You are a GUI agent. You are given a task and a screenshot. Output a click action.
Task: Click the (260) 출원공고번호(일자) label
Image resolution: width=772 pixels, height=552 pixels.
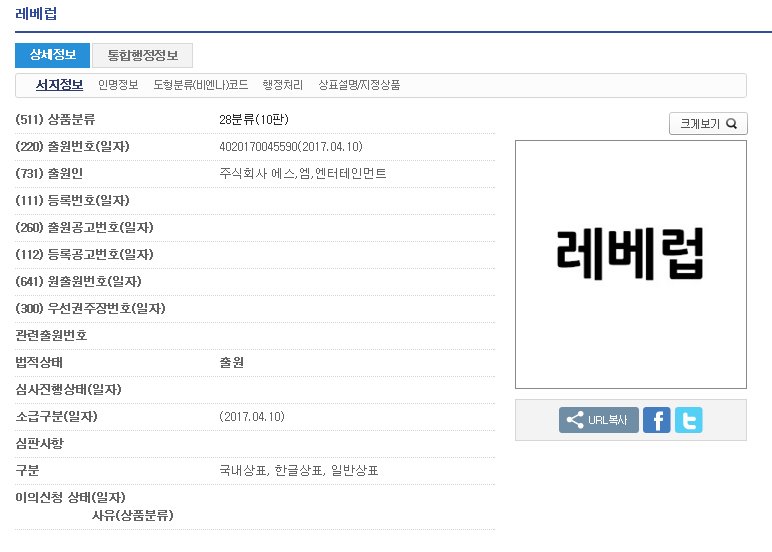coord(84,227)
